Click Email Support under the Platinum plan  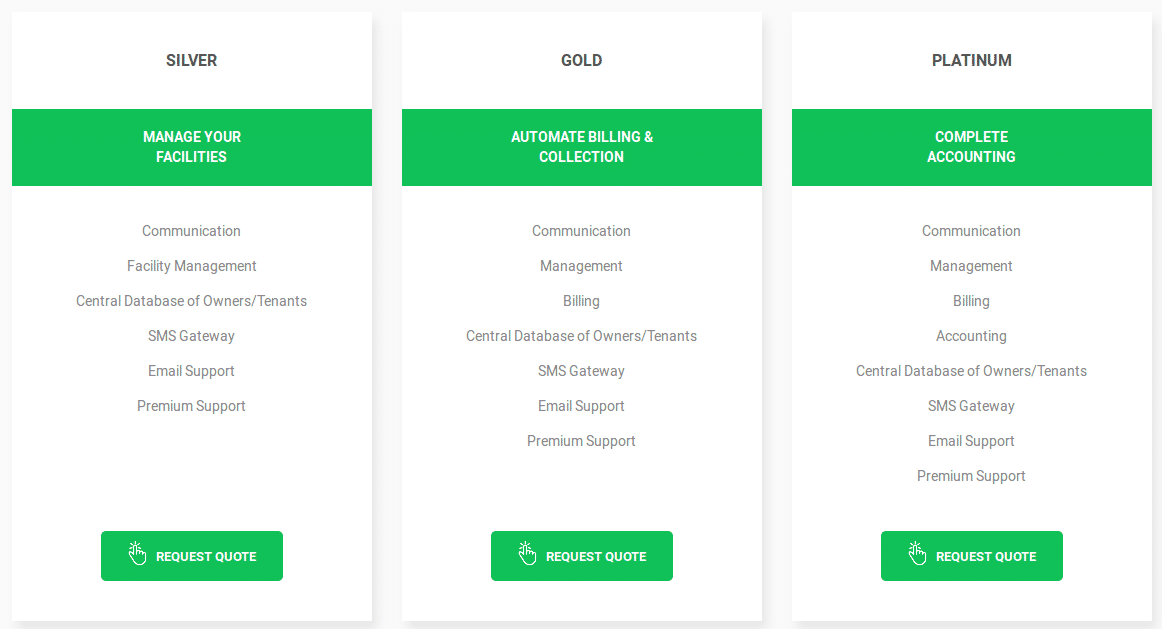coord(971,441)
